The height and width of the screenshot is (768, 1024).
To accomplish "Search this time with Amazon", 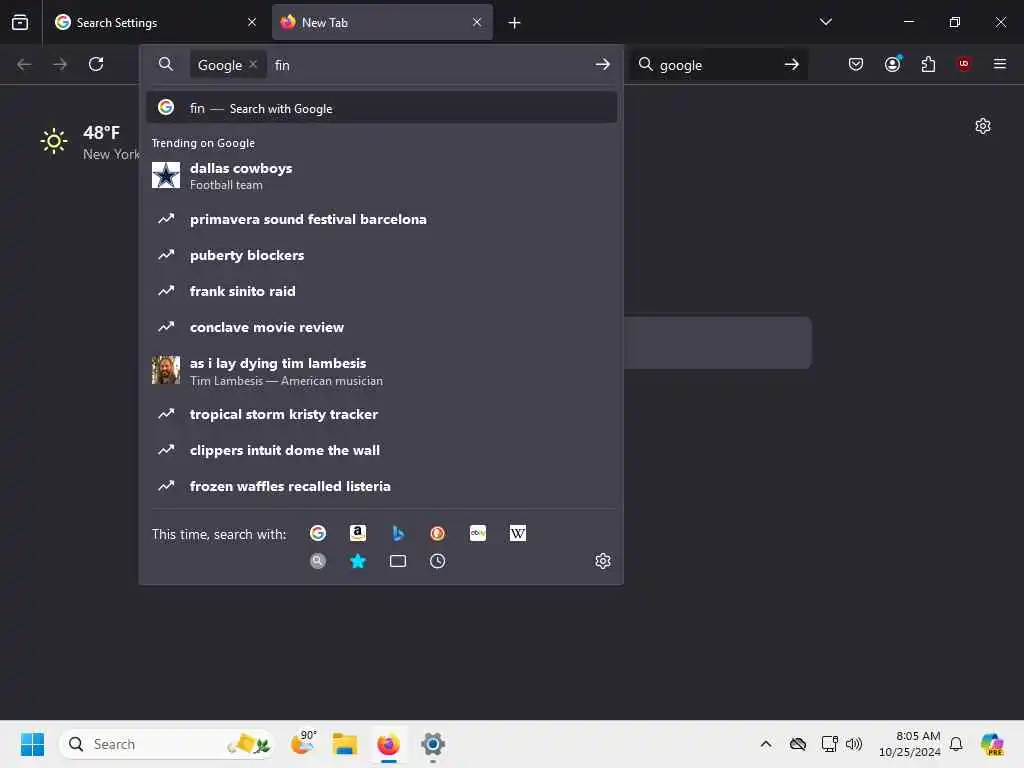I will tap(357, 534).
